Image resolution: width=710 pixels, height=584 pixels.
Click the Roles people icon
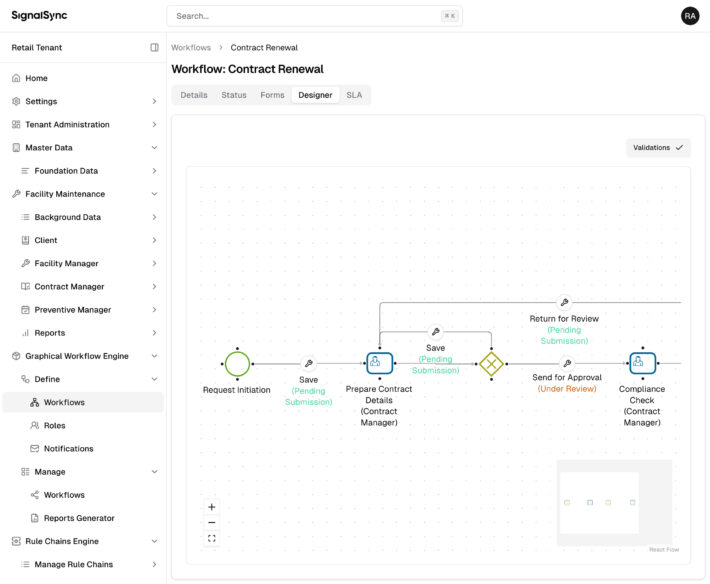coord(34,426)
